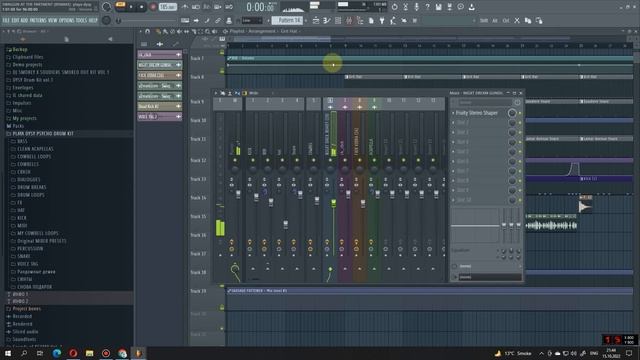Open the EDIT menu
The height and width of the screenshot is (360, 640).
(16, 20)
